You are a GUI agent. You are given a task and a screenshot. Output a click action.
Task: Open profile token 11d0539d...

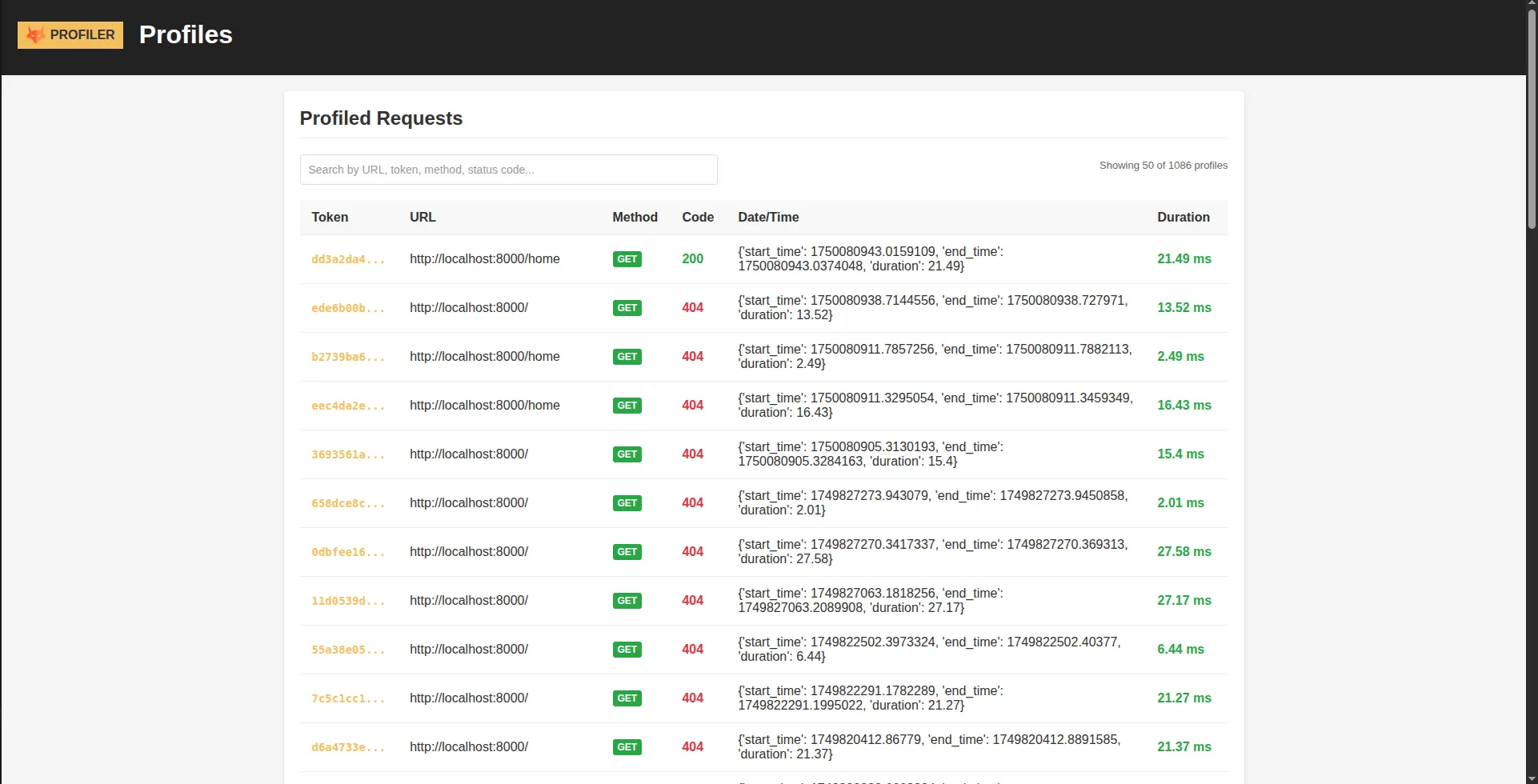point(348,601)
